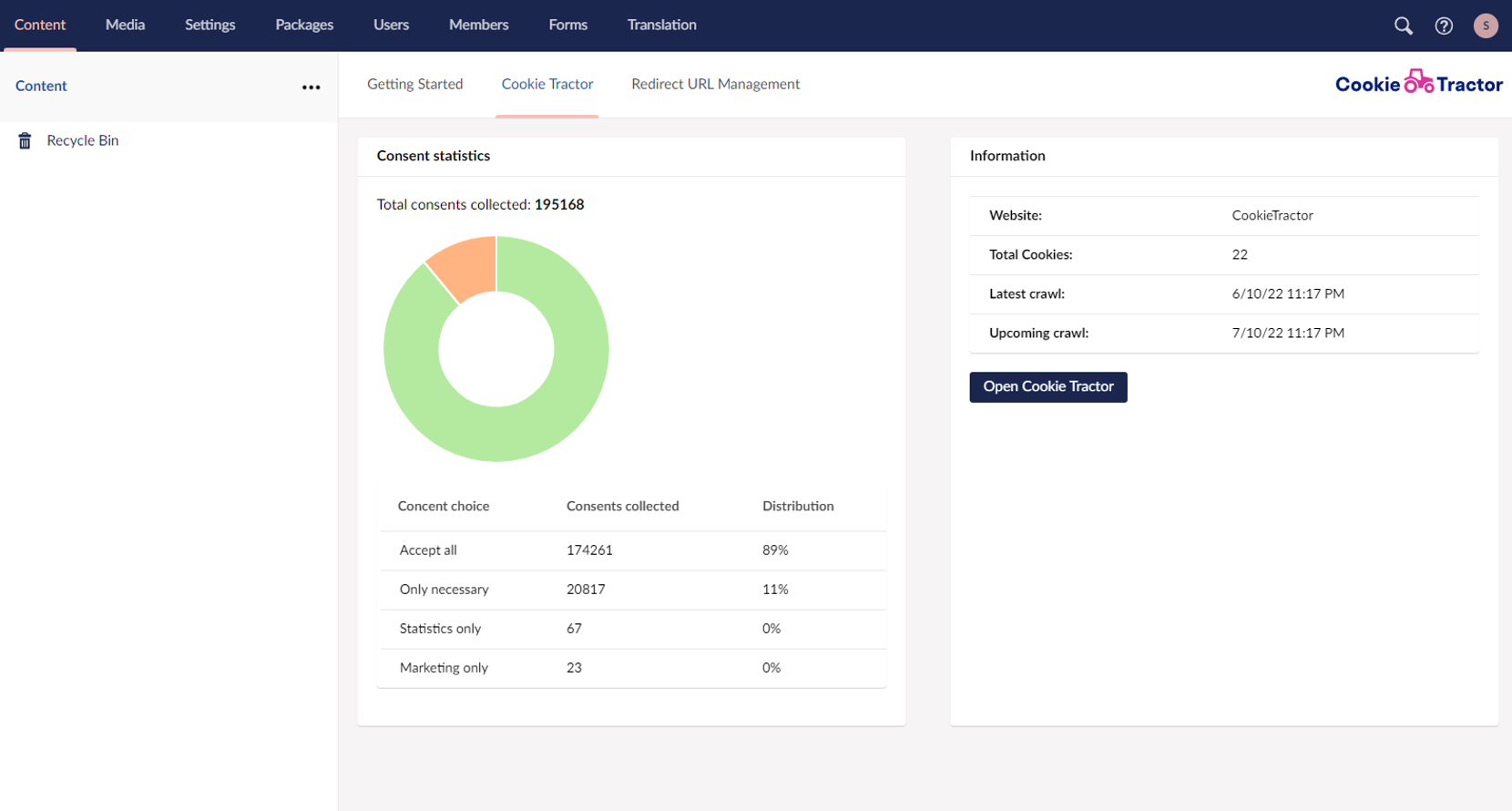Open the Forms section
Screen dimensions: 1512x811
(x=567, y=25)
